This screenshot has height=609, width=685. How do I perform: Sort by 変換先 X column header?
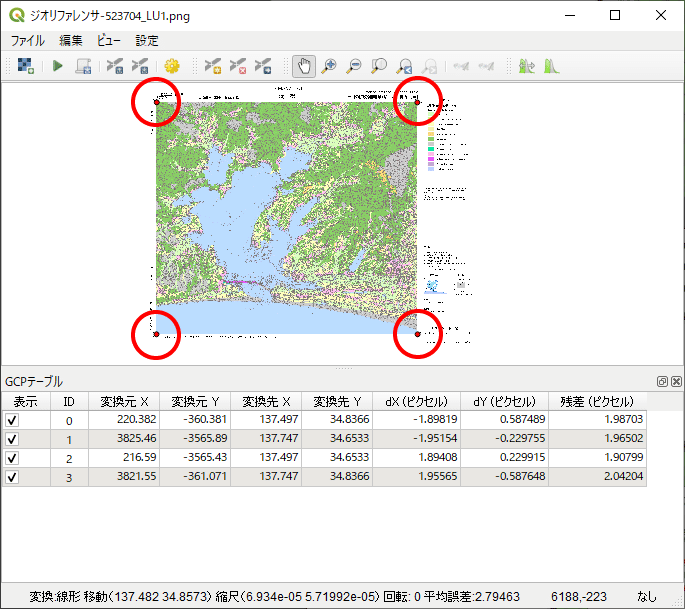266,401
